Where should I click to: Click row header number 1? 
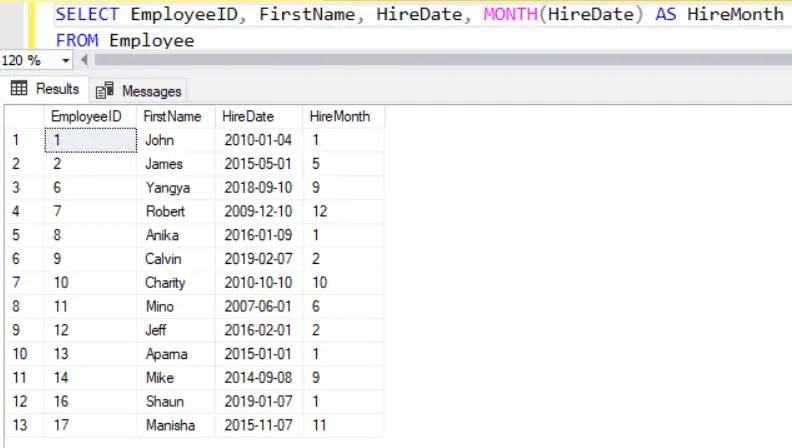22,141
